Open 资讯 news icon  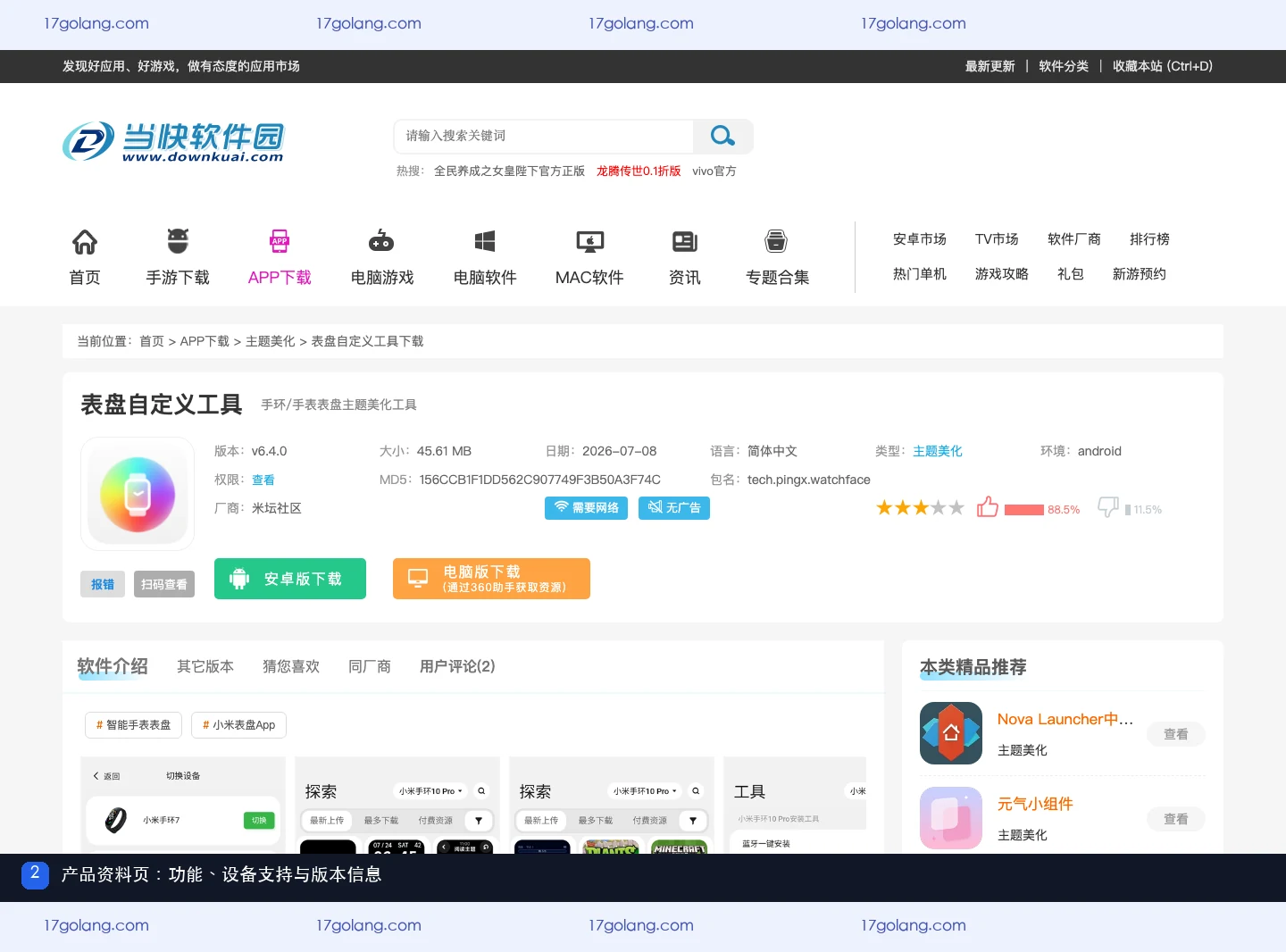(685, 241)
